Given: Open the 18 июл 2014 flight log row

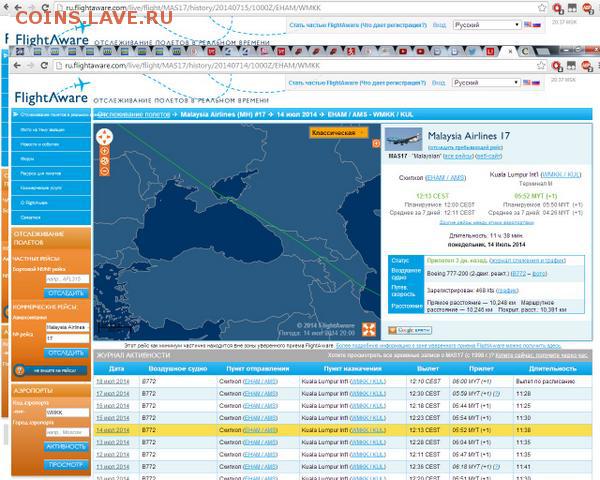Looking at the screenshot, I should click(x=342, y=381).
